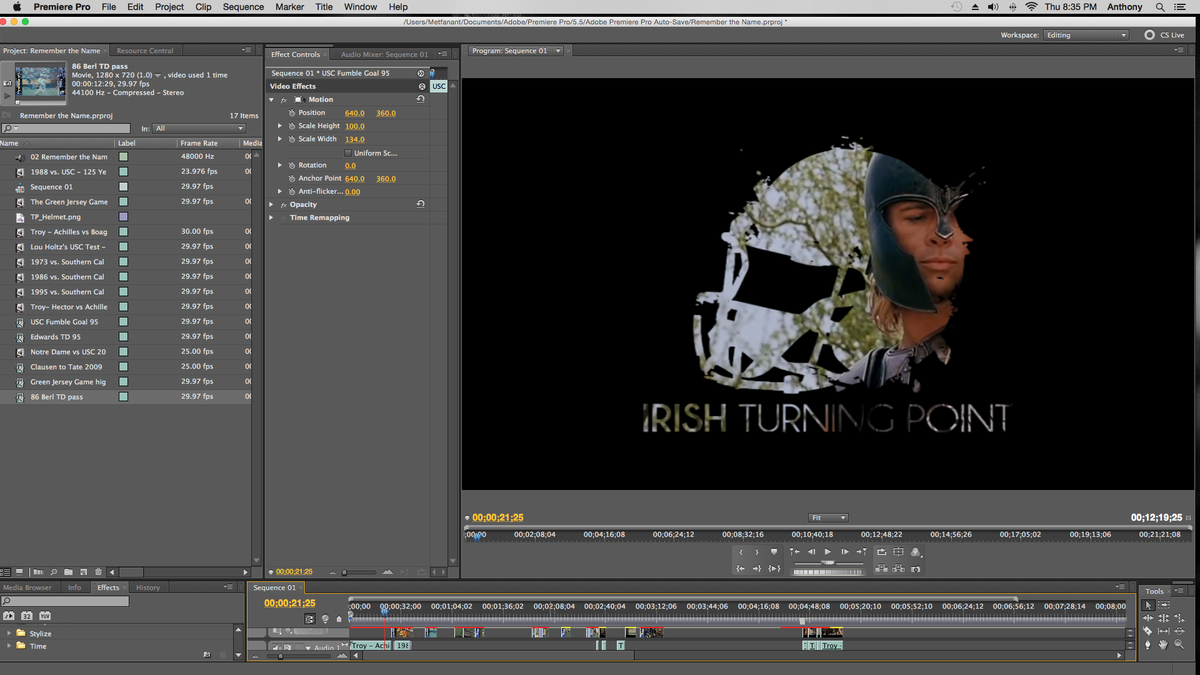This screenshot has width=1200, height=675.
Task: Expand the Time Remapping effect
Action: tap(271, 217)
